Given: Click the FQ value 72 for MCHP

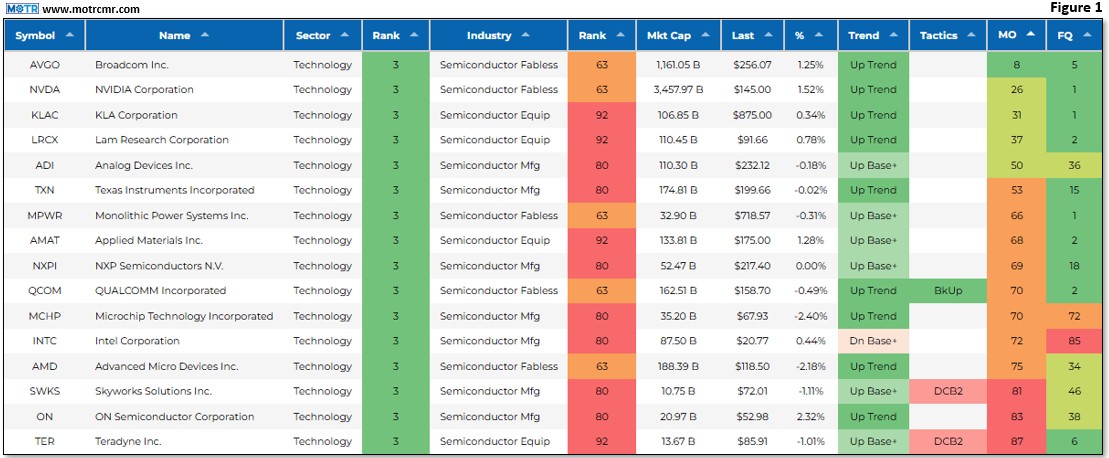Looking at the screenshot, I should point(1074,316).
